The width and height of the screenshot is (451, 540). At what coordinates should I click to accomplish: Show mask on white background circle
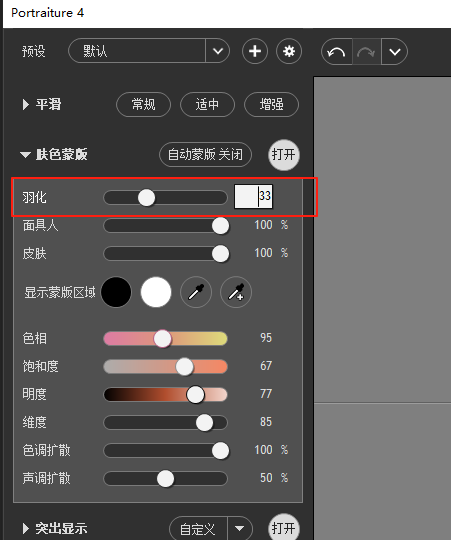coord(156,292)
